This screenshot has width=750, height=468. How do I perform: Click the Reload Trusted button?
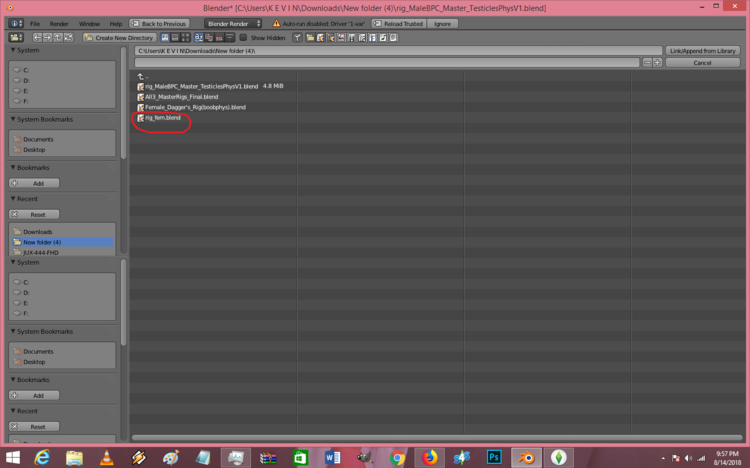pyautogui.click(x=399, y=23)
